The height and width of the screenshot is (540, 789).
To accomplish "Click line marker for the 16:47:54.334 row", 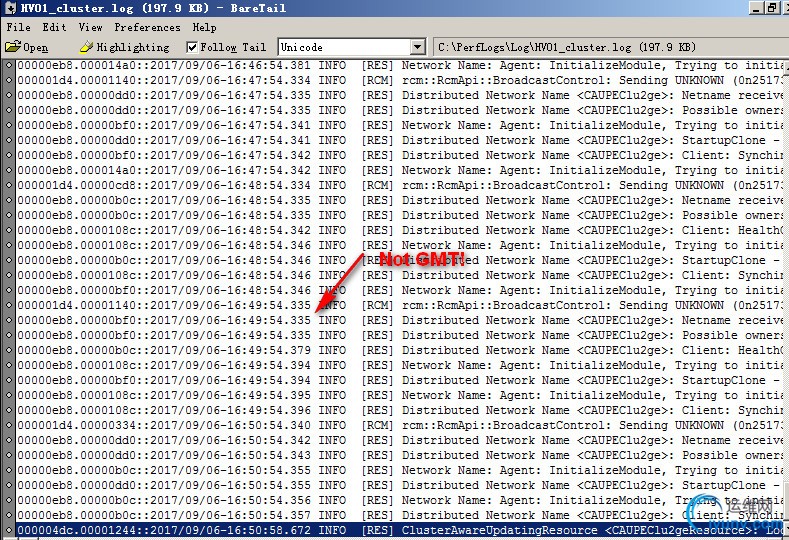I will 9,81.
